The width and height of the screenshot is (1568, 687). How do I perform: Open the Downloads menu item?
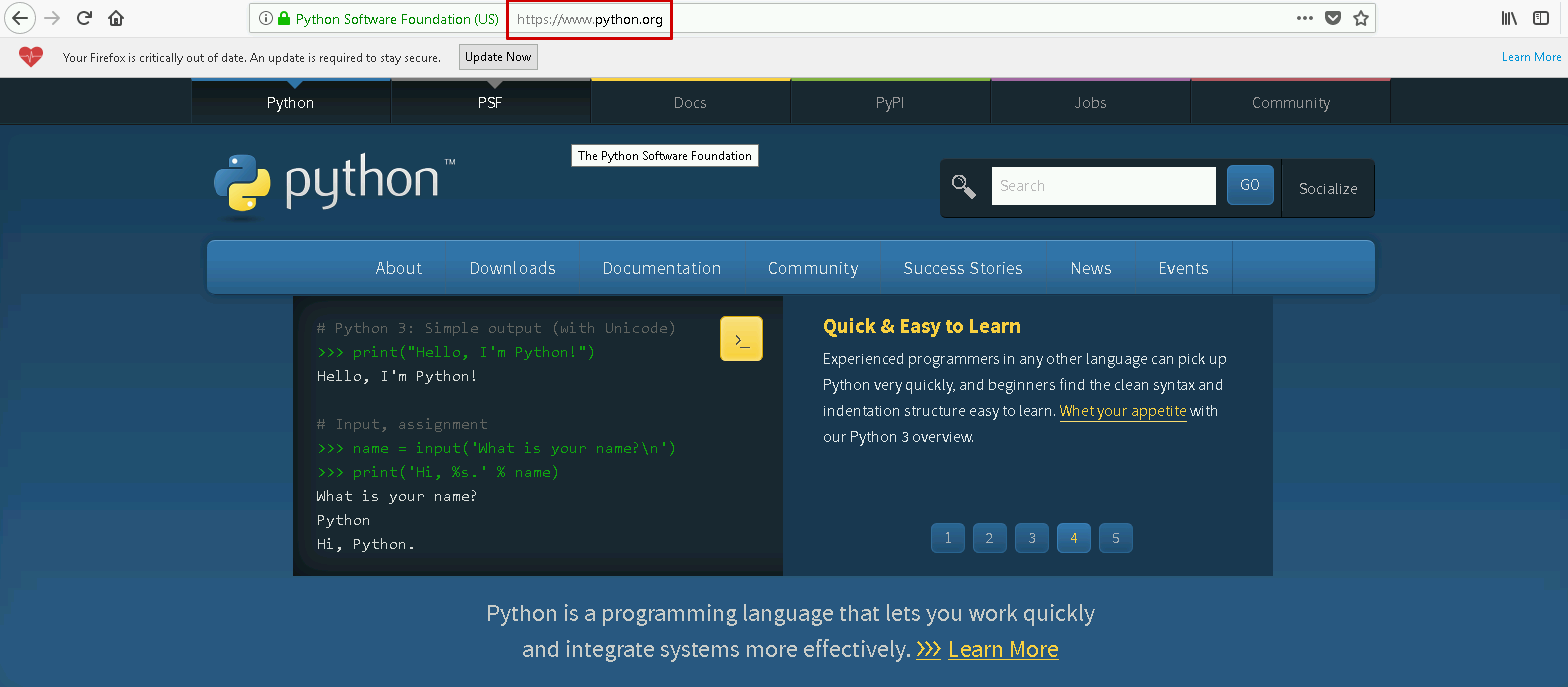(x=512, y=268)
